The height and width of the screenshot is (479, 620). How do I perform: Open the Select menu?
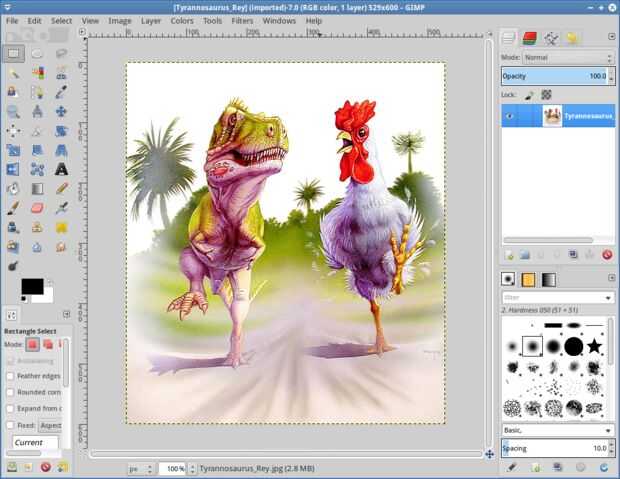(61, 21)
